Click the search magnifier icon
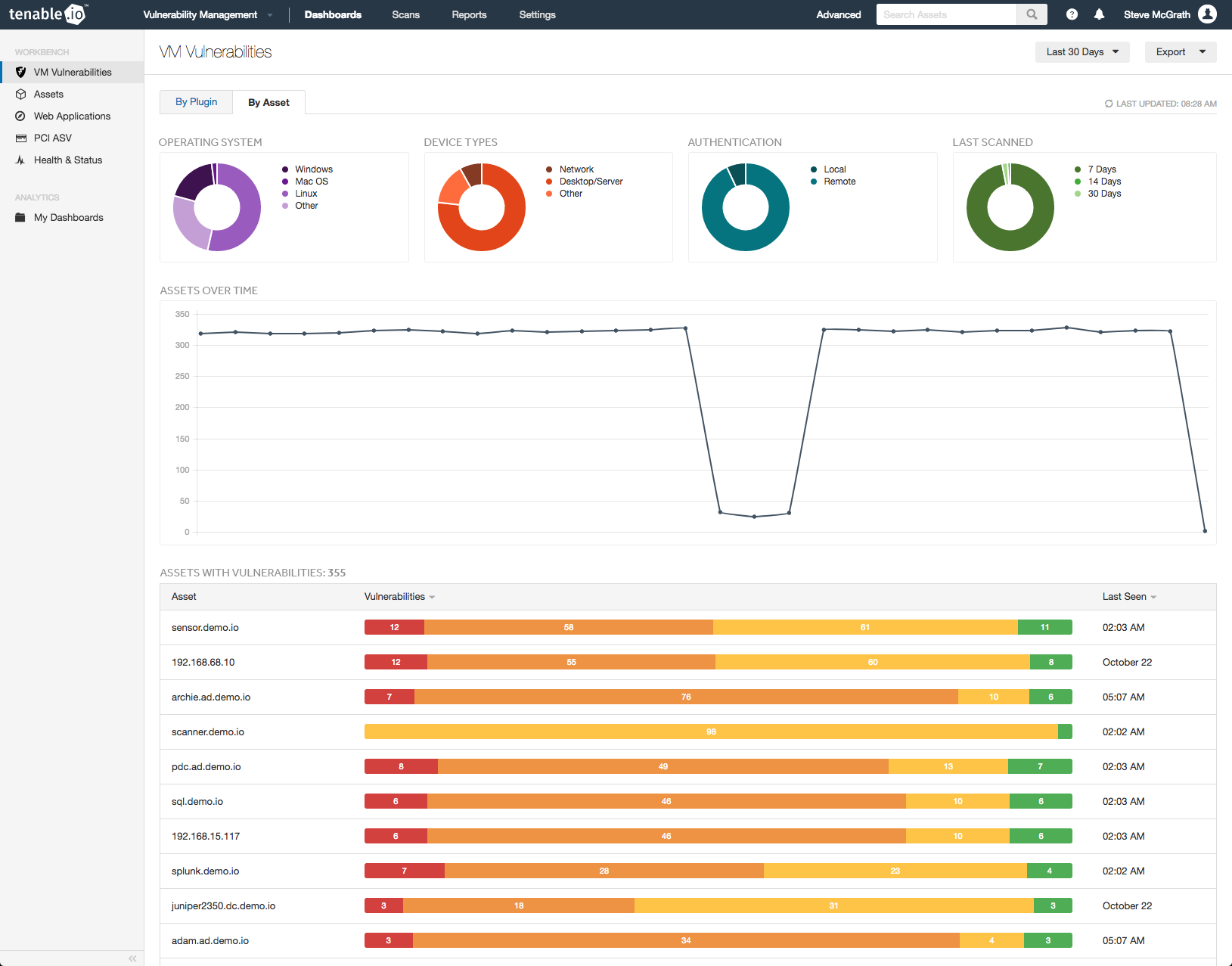 click(x=1032, y=14)
